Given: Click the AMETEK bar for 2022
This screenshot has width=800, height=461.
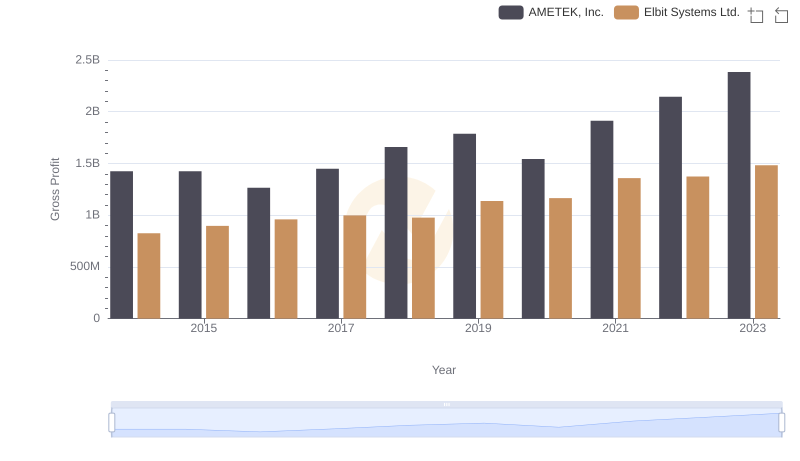Looking at the screenshot, I should (x=670, y=208).
